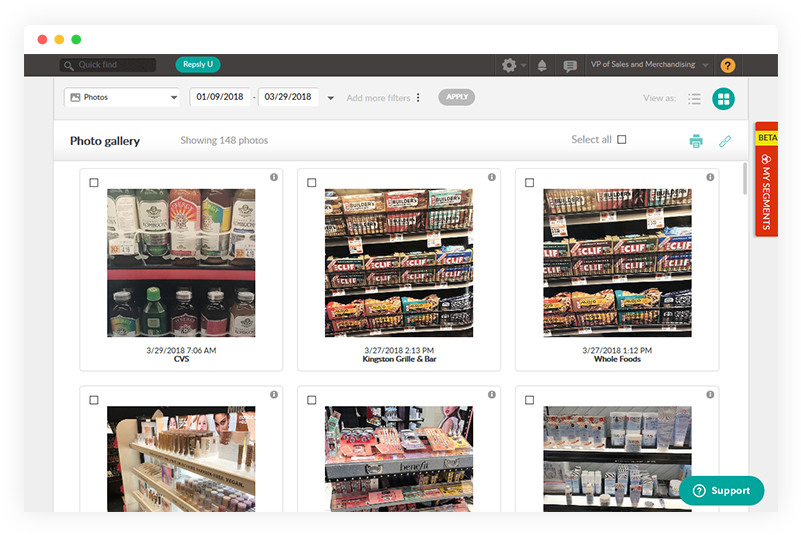The height and width of the screenshot is (535, 801).
Task: Click the 3/29/2018 7:06 AM timestamp
Action: click(181, 351)
